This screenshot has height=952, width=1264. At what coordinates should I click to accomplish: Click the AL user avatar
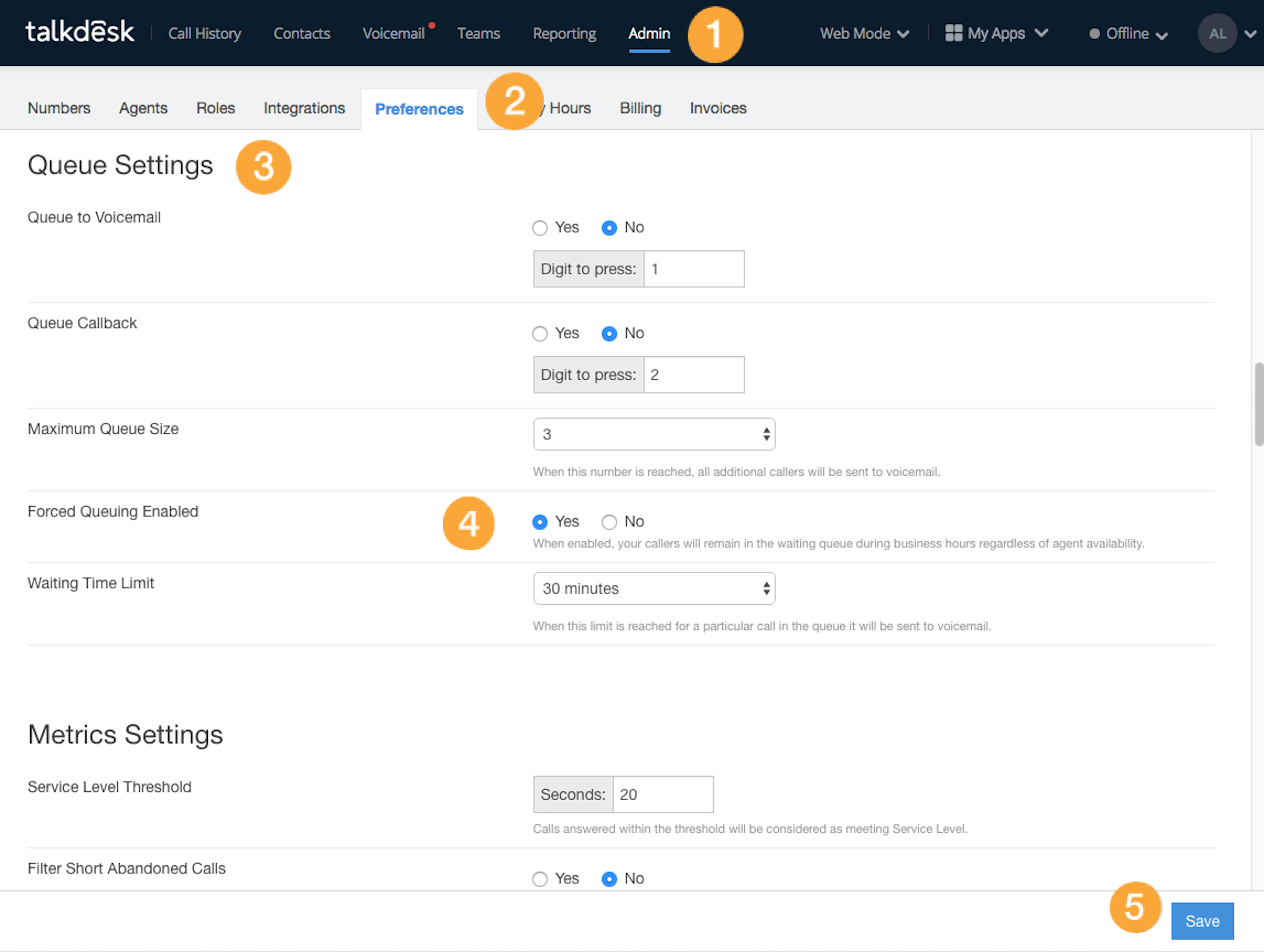coord(1217,33)
